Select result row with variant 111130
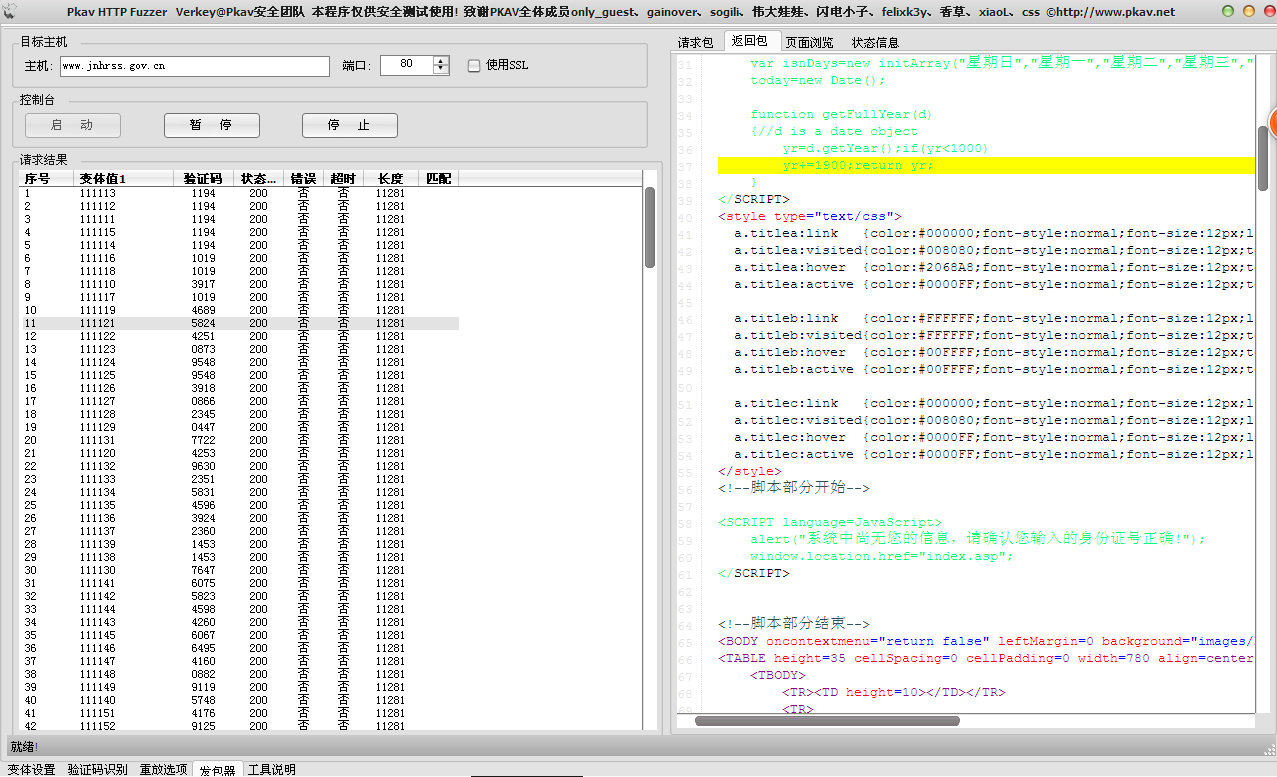This screenshot has width=1277, height=777. (x=240, y=570)
